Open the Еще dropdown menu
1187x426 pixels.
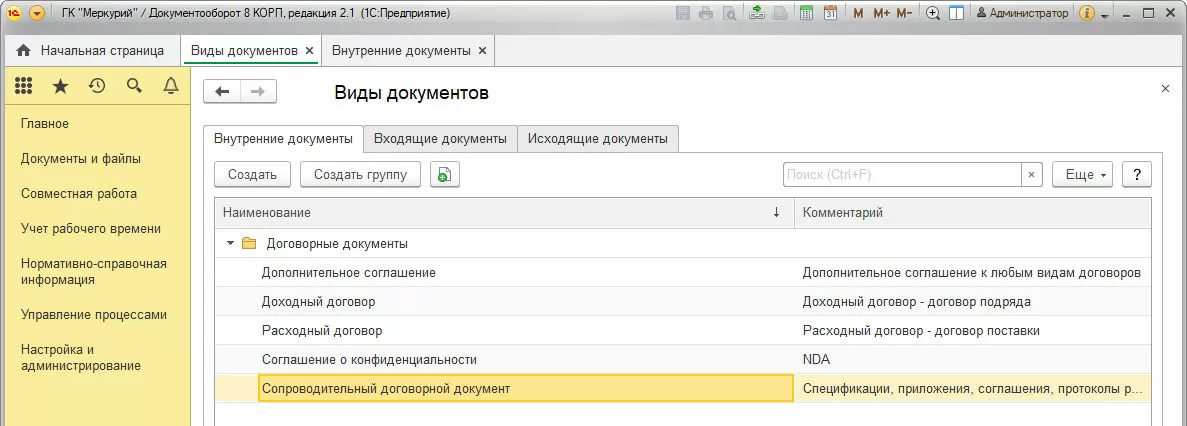click(x=1082, y=175)
